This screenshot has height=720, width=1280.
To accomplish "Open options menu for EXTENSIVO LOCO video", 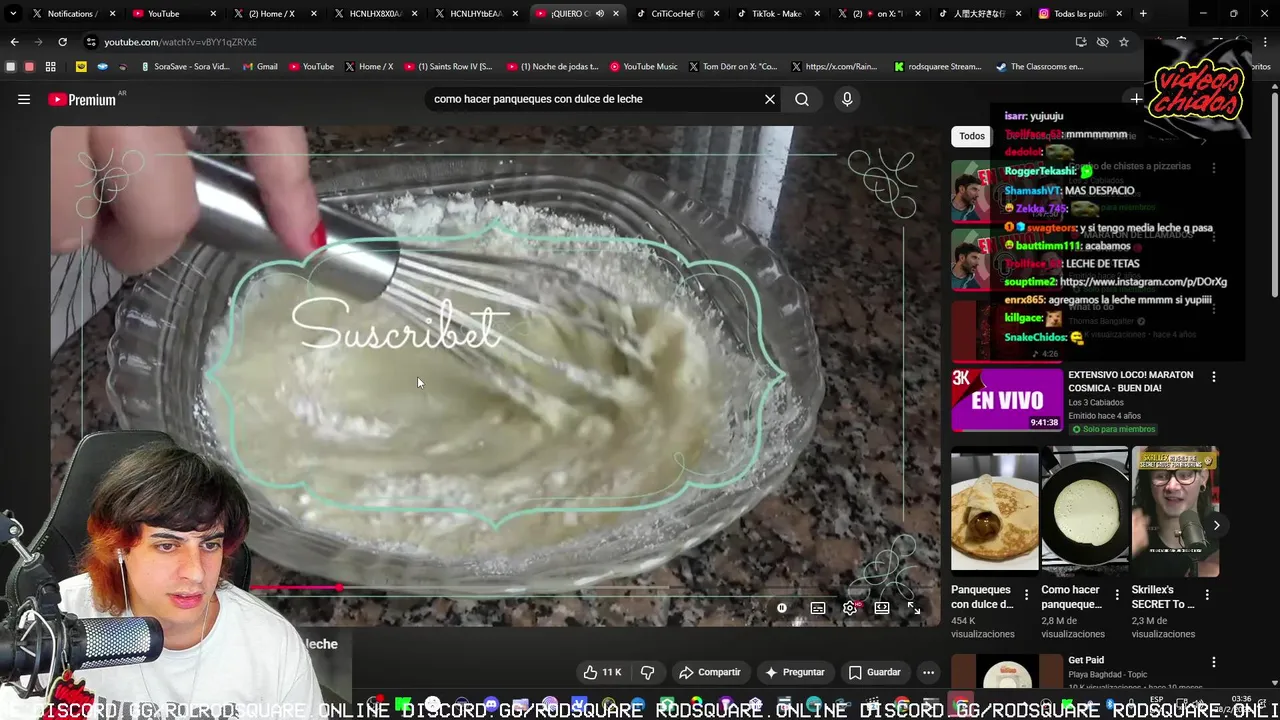I will 1214,377.
